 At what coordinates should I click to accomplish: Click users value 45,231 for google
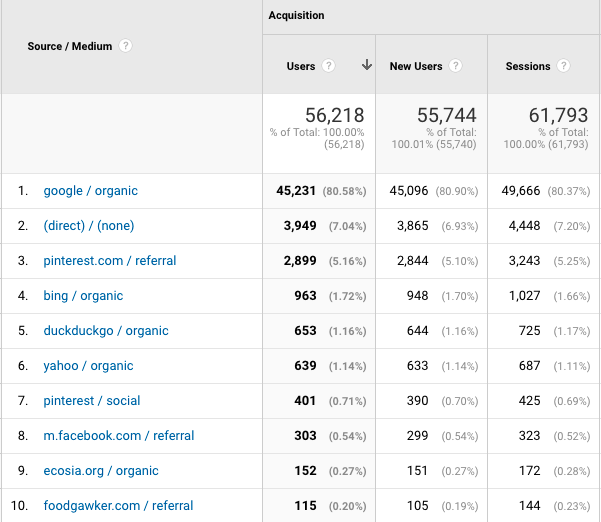click(296, 190)
